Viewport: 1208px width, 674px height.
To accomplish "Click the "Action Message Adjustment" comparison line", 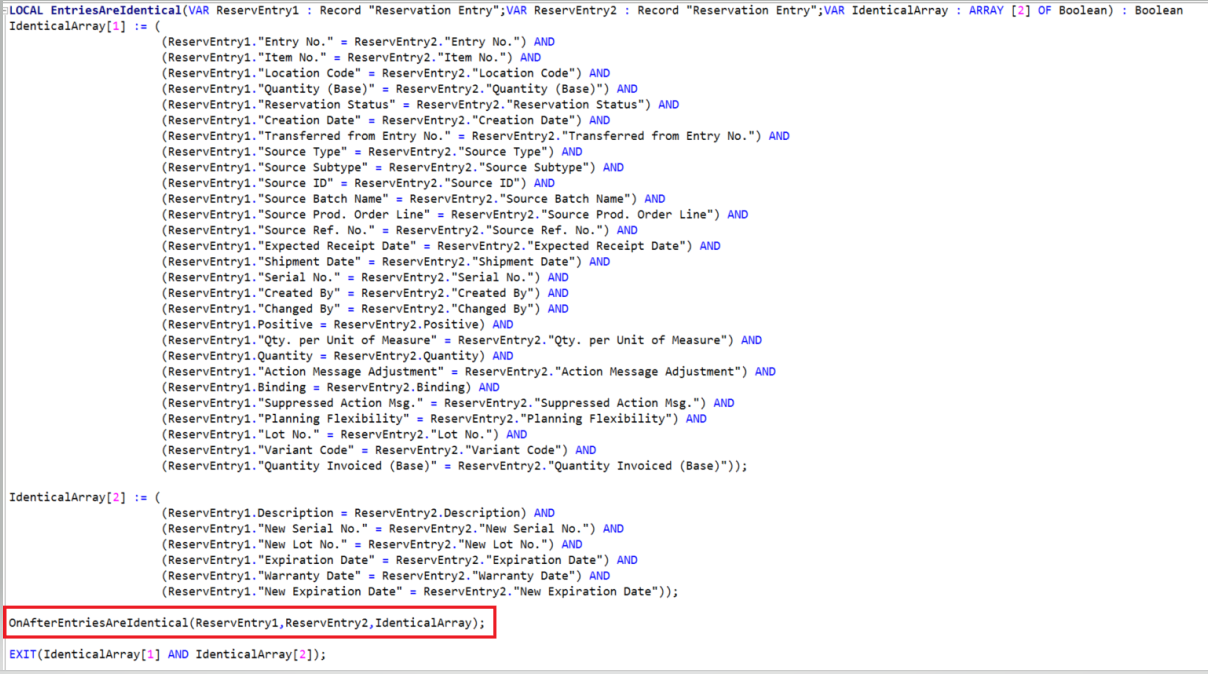I will click(468, 371).
